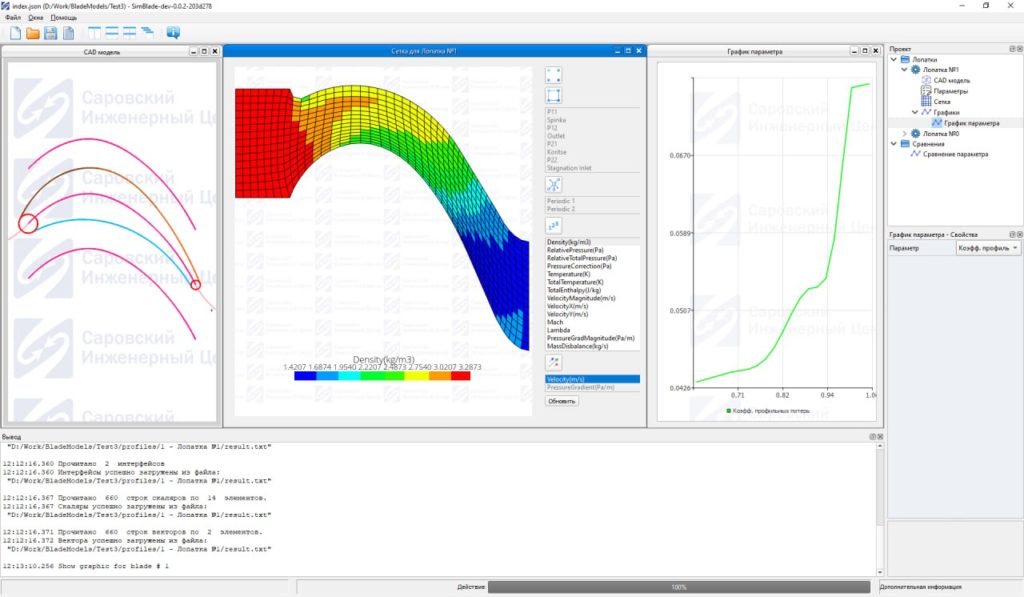
Task: Maximize the Сетка для Лопатка №1 sub-window
Action: (x=628, y=50)
